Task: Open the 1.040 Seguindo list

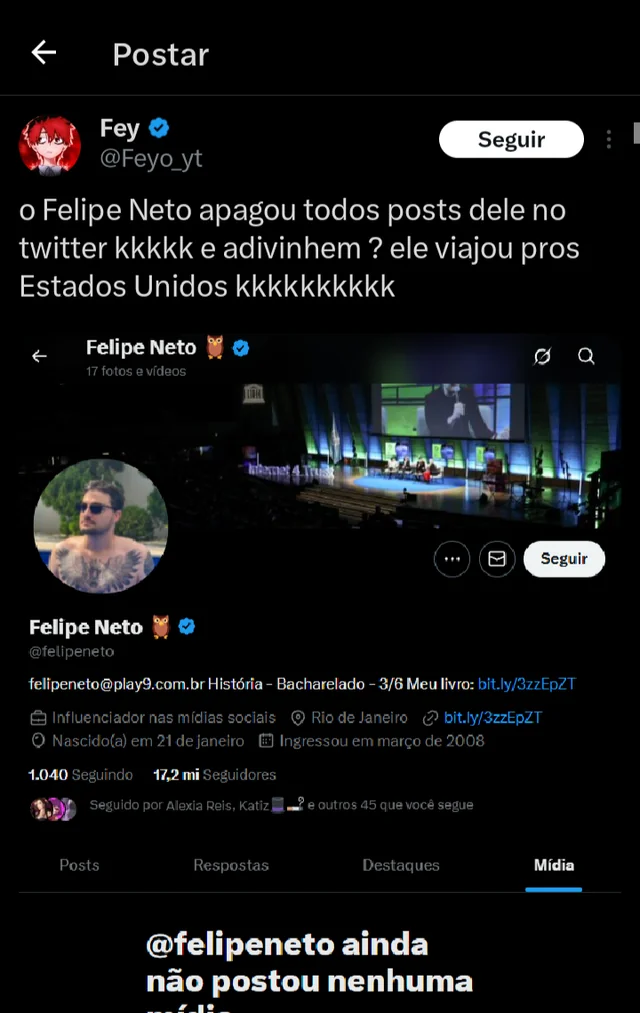Action: [x=81, y=775]
